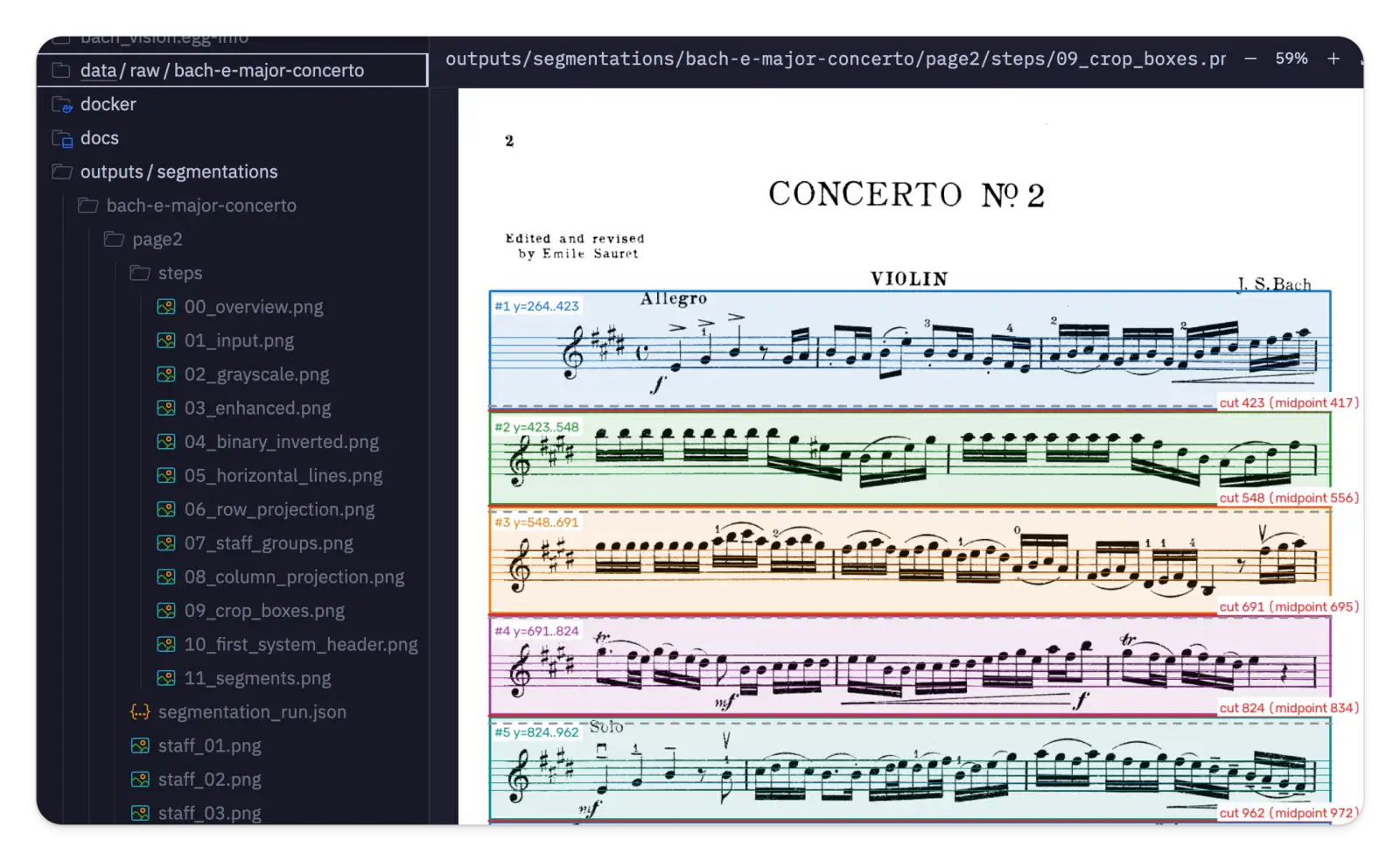This screenshot has height=861, width=1400.
Task: Click the folder icon next to outputs / segmentations
Action: 62,171
